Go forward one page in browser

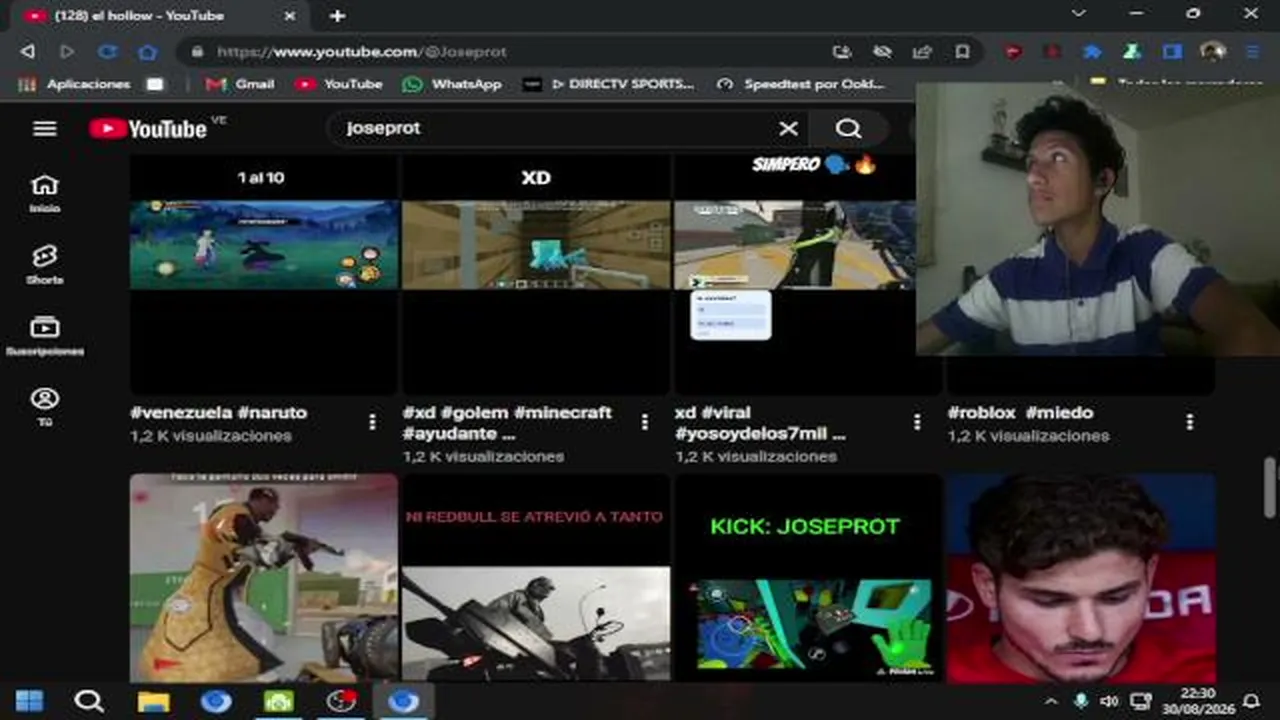point(67,51)
